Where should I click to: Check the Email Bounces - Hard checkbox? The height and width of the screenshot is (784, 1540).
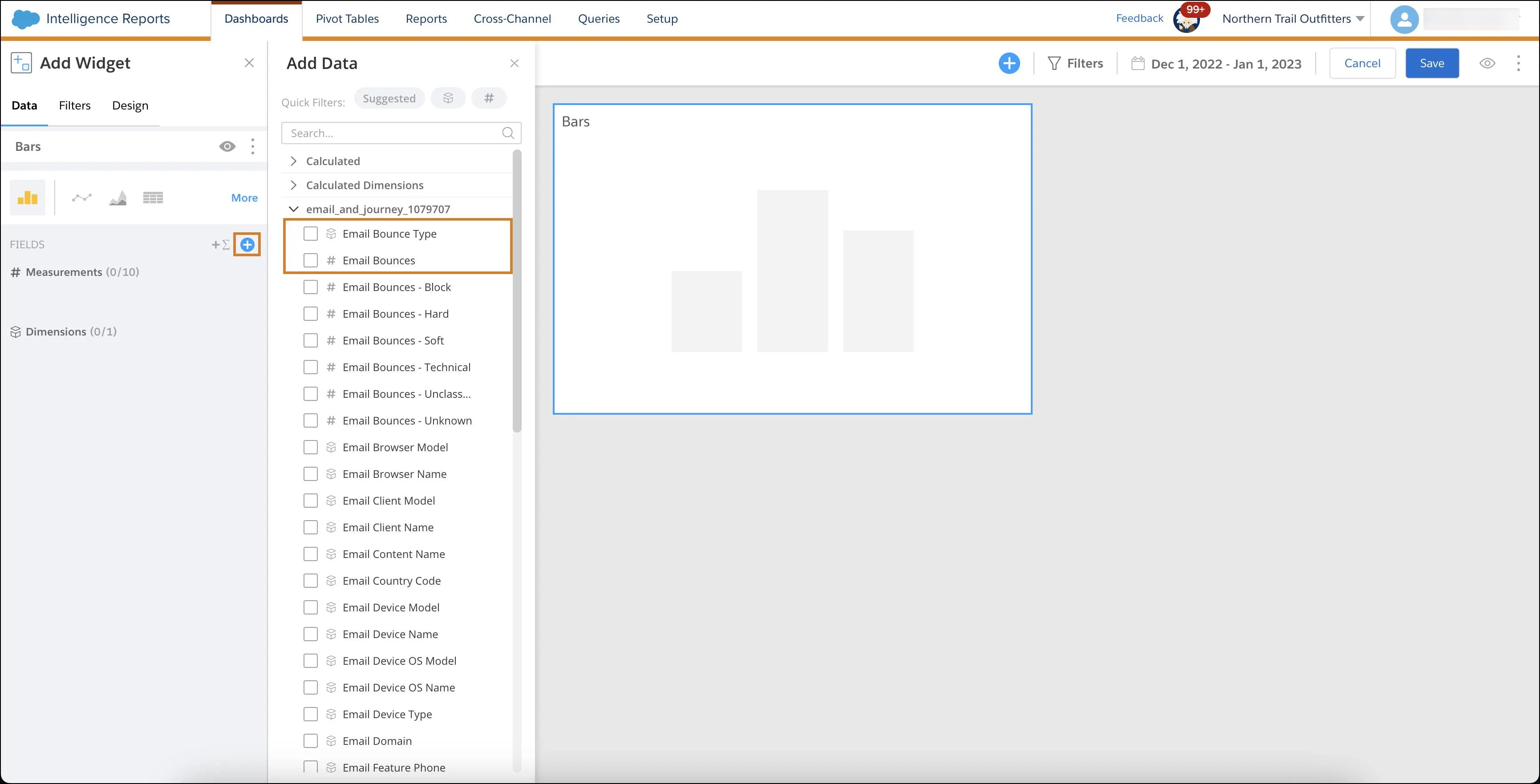point(310,313)
